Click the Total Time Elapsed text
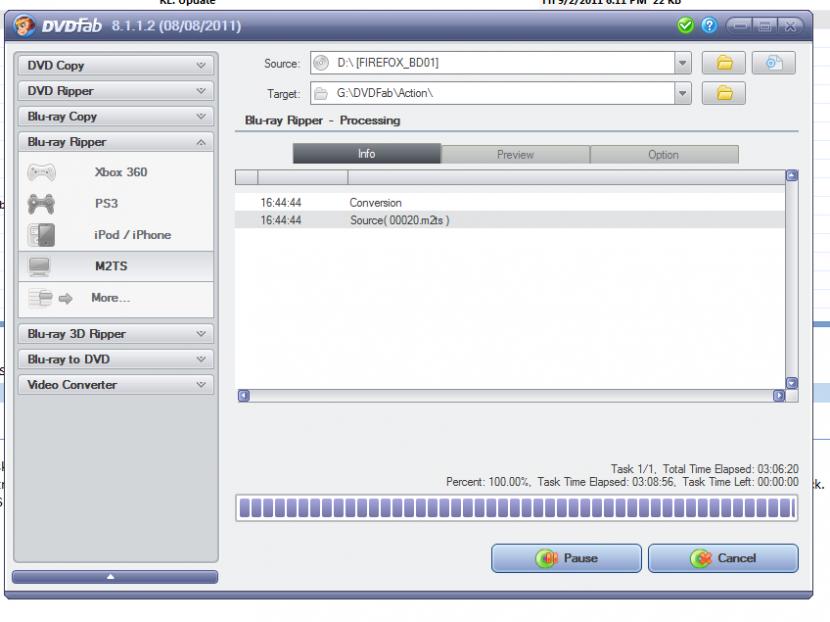Image resolution: width=830 pixels, height=622 pixels. [730, 470]
